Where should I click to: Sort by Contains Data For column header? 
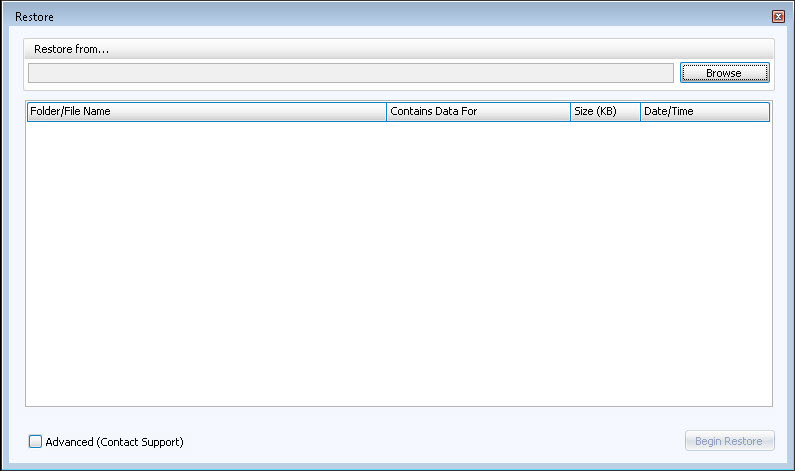pyautogui.click(x=477, y=112)
